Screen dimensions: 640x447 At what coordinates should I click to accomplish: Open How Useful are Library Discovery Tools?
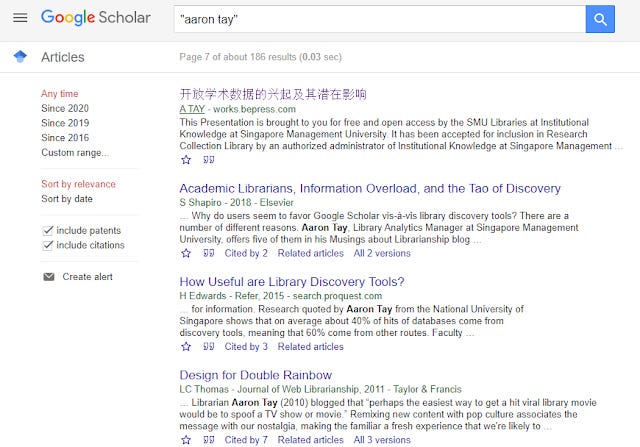coord(292,282)
